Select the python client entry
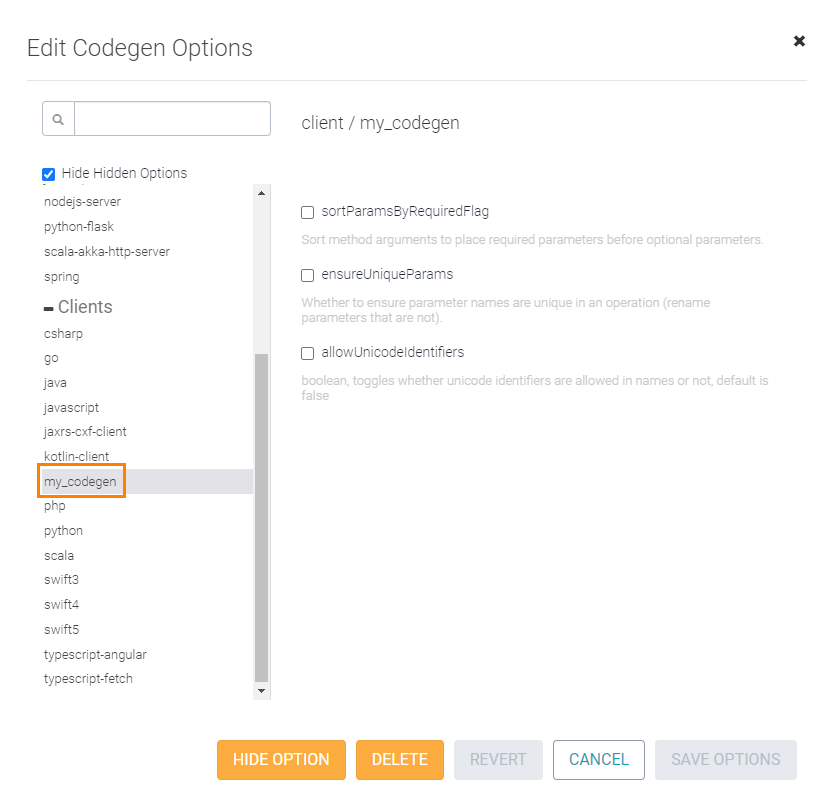Image resolution: width=836 pixels, height=790 pixels. click(x=63, y=530)
